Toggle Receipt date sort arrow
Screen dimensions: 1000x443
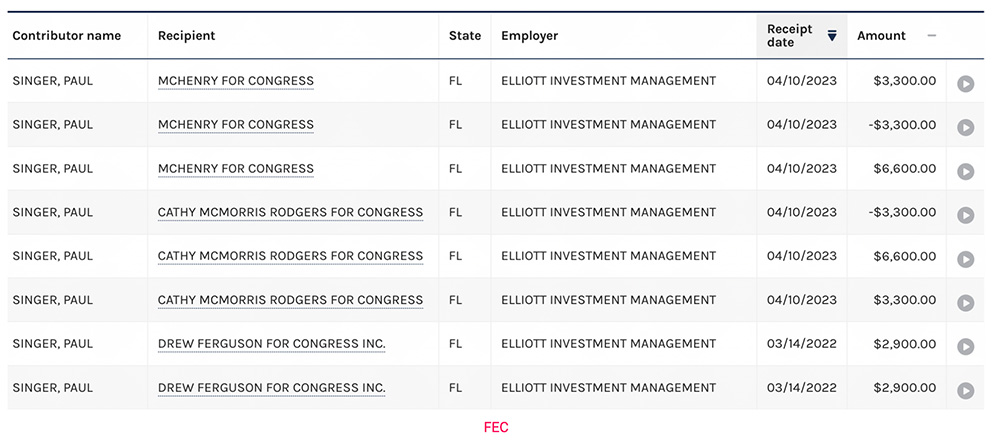[832, 36]
